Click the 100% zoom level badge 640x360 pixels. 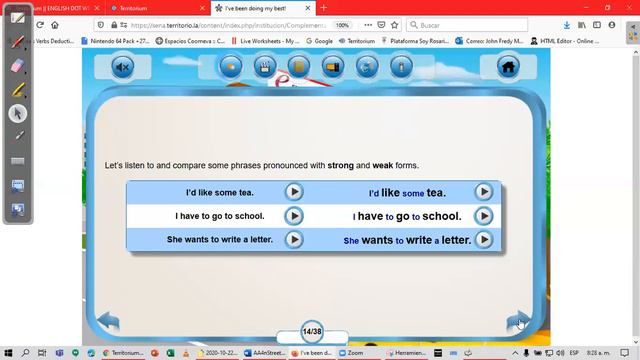(342, 25)
